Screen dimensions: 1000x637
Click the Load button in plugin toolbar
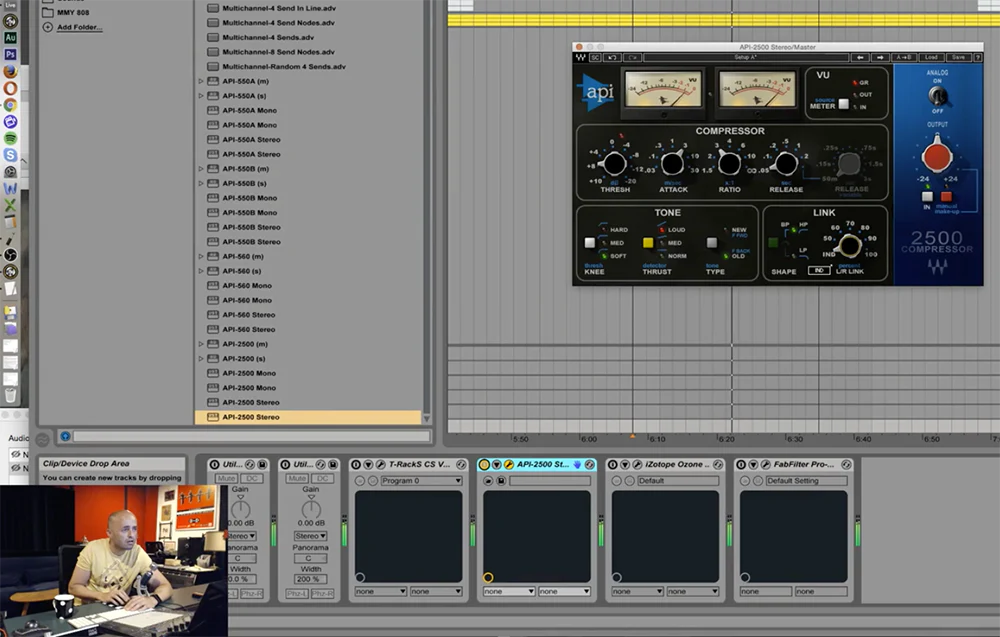pos(931,58)
